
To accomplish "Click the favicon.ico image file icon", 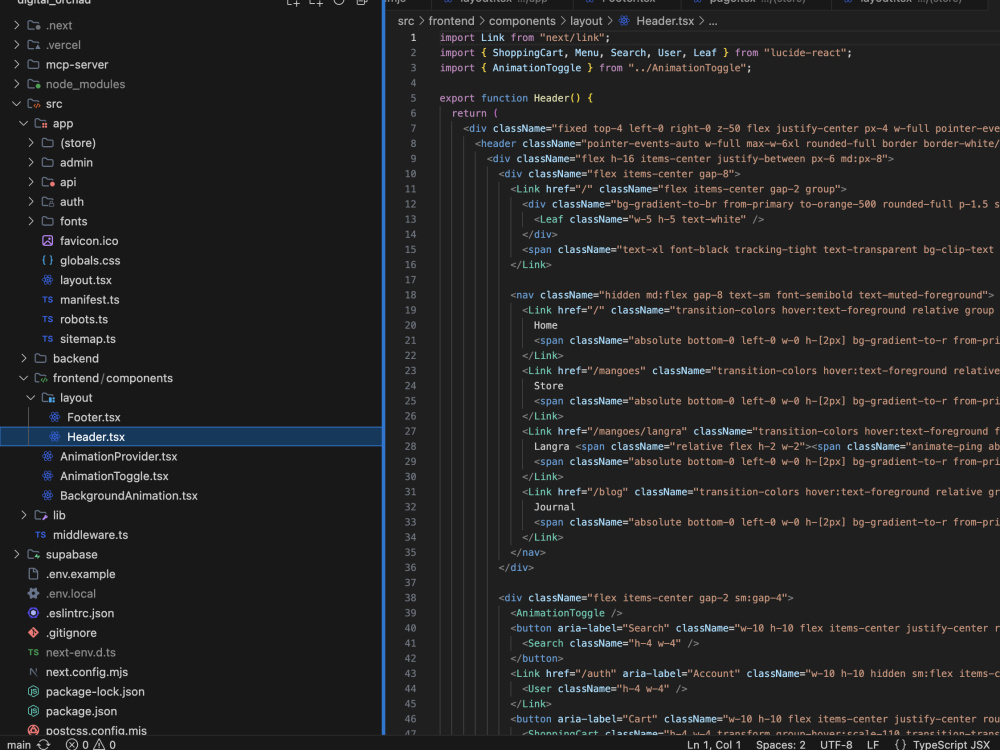I will [x=47, y=240].
